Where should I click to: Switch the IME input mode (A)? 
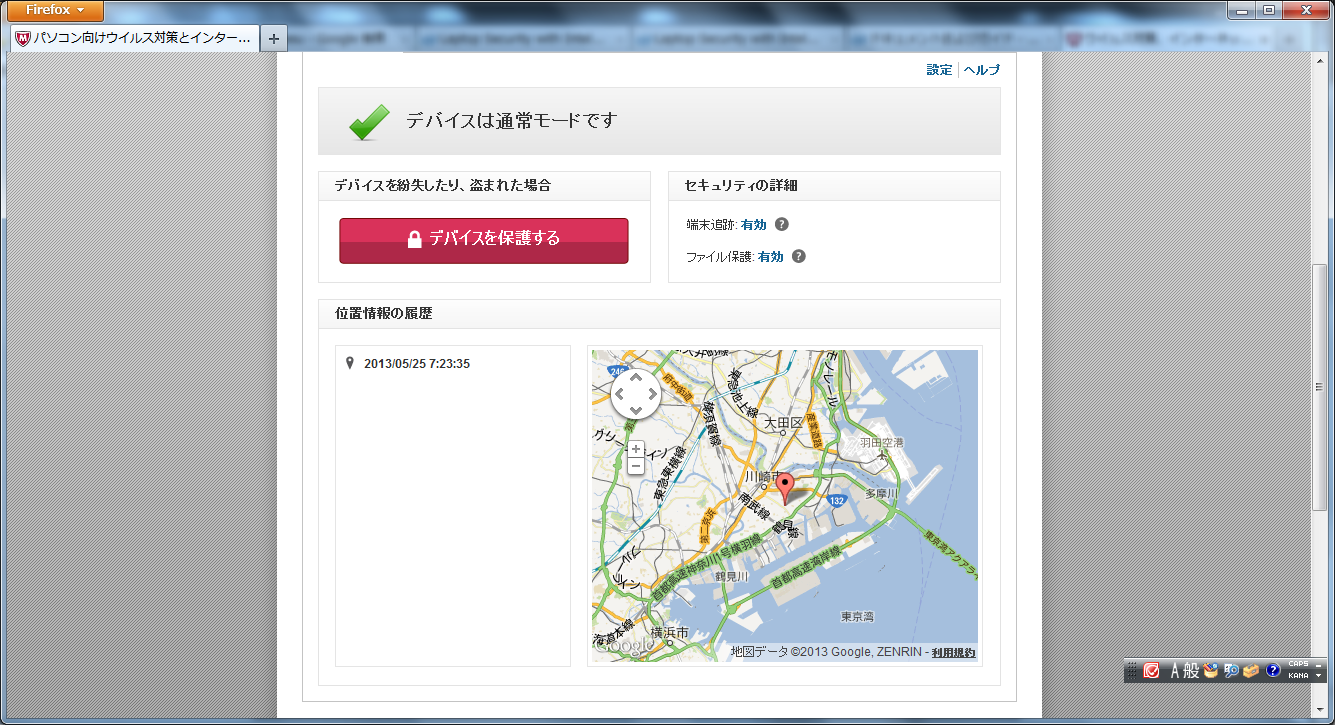tap(1176, 671)
